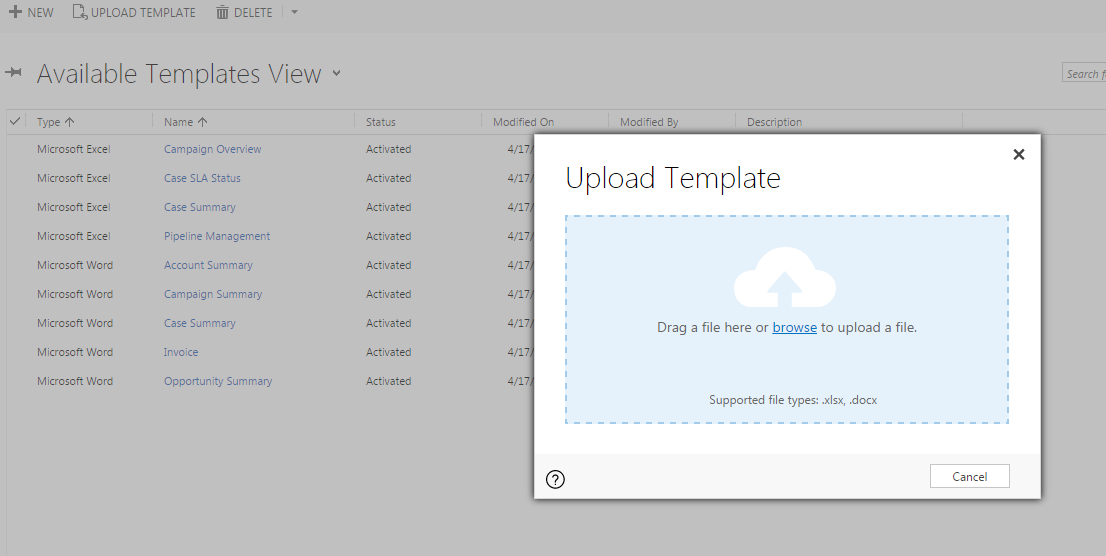
Task: Click the help question mark icon
Action: pos(555,479)
